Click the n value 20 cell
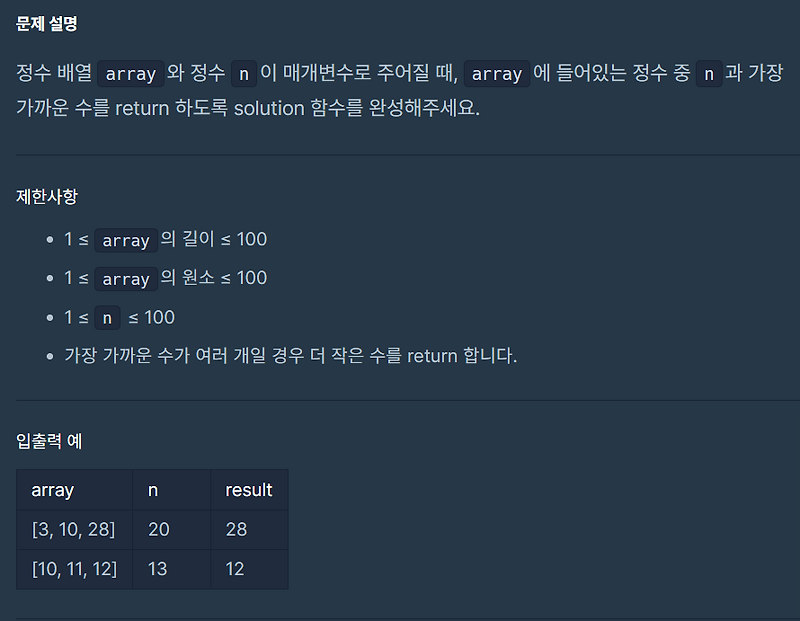The image size is (800, 621). [x=171, y=530]
